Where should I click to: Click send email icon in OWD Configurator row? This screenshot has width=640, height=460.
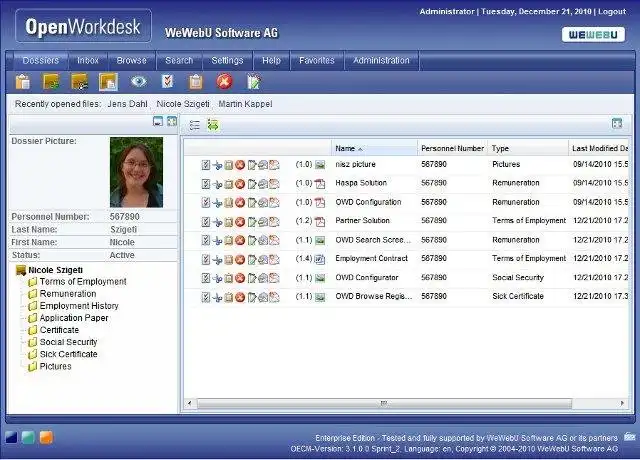tap(263, 278)
